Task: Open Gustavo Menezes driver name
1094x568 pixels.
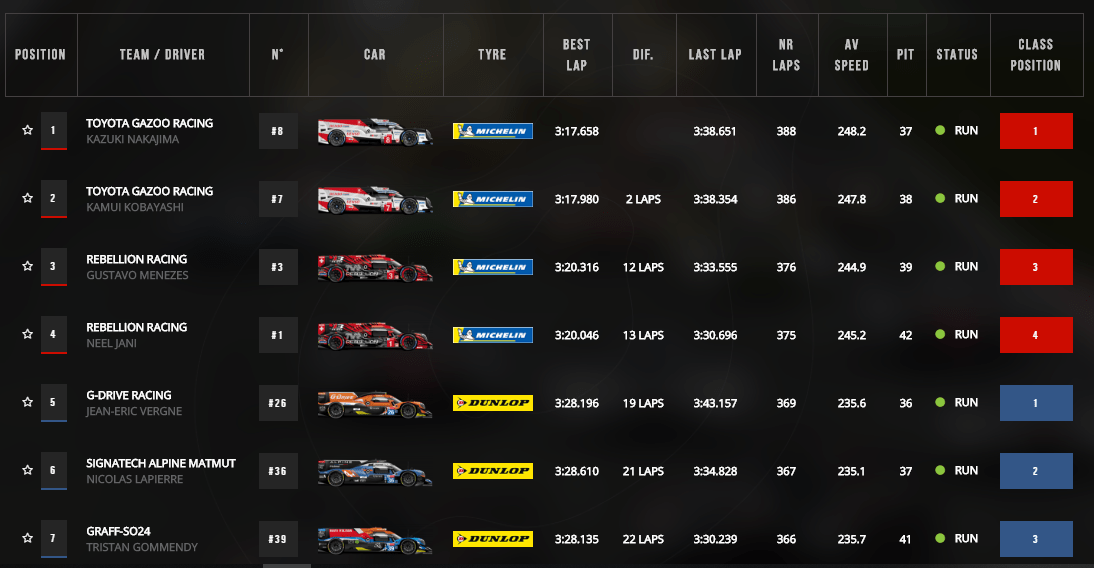Action: point(137,276)
